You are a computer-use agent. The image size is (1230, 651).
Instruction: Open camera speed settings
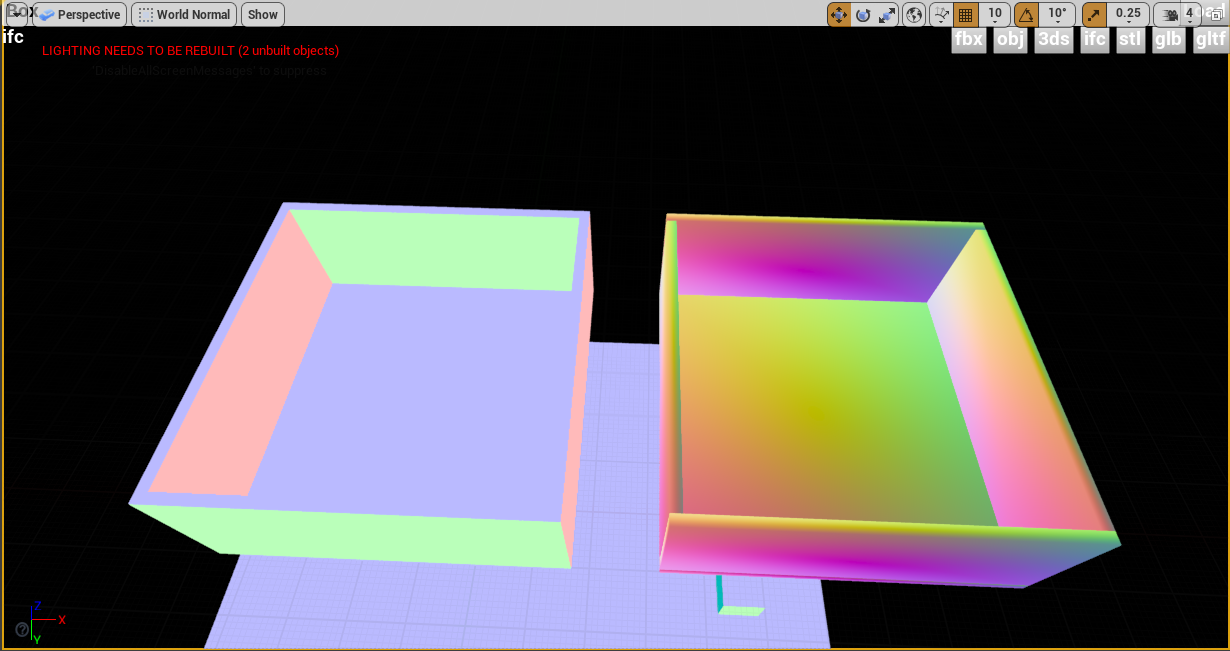[x=1168, y=14]
